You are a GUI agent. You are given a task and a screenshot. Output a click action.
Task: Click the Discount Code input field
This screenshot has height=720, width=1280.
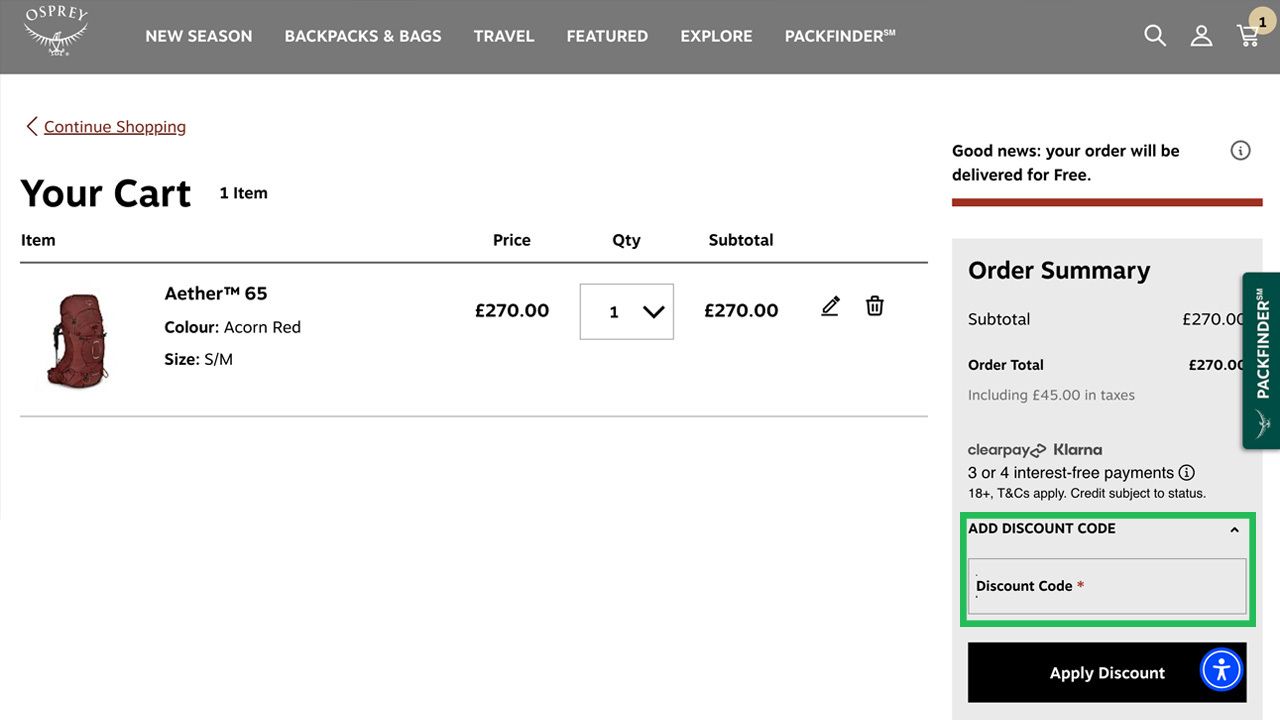pos(1107,586)
